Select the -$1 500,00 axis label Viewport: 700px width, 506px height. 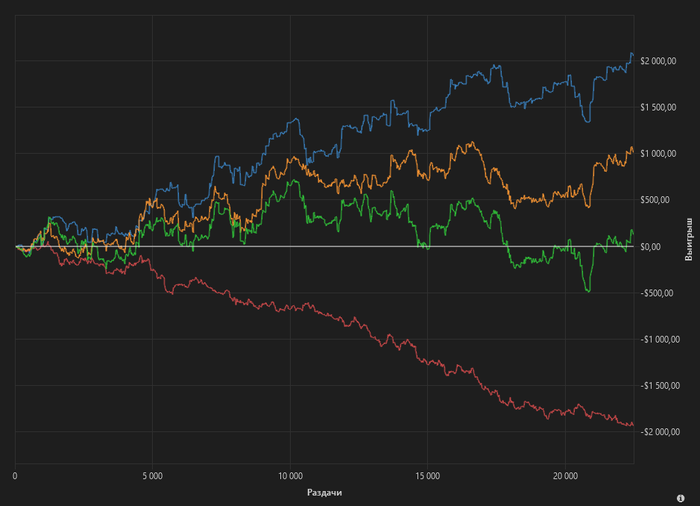(x=660, y=385)
